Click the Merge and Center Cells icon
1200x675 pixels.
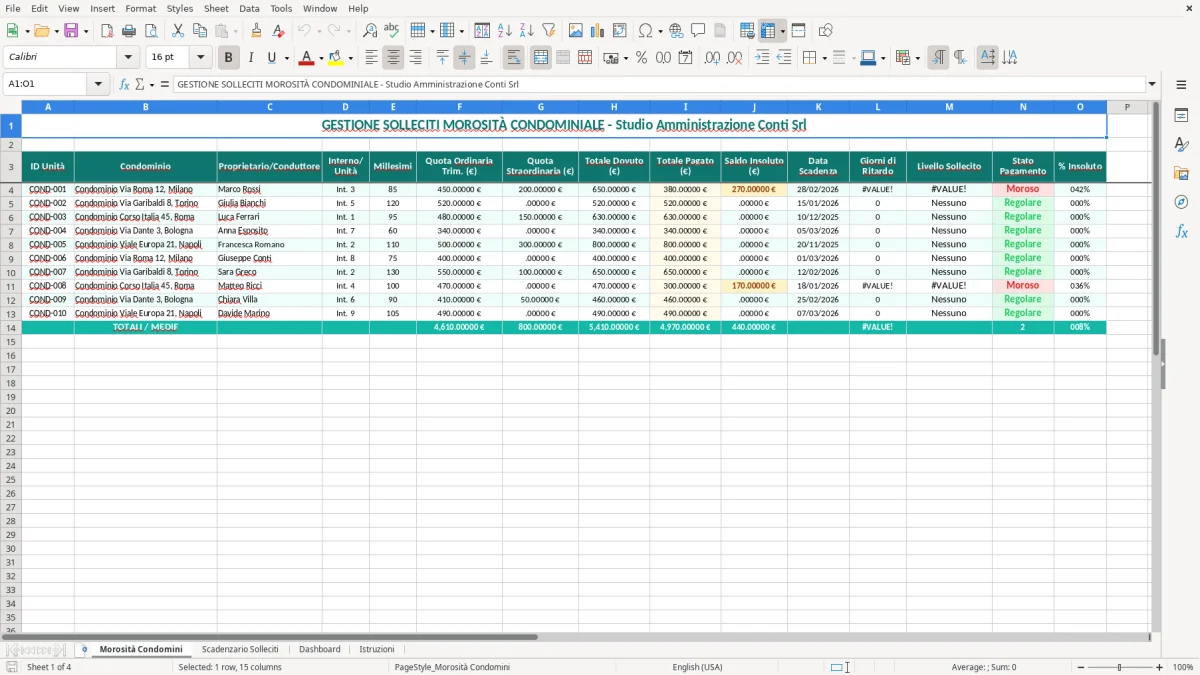[x=541, y=58]
